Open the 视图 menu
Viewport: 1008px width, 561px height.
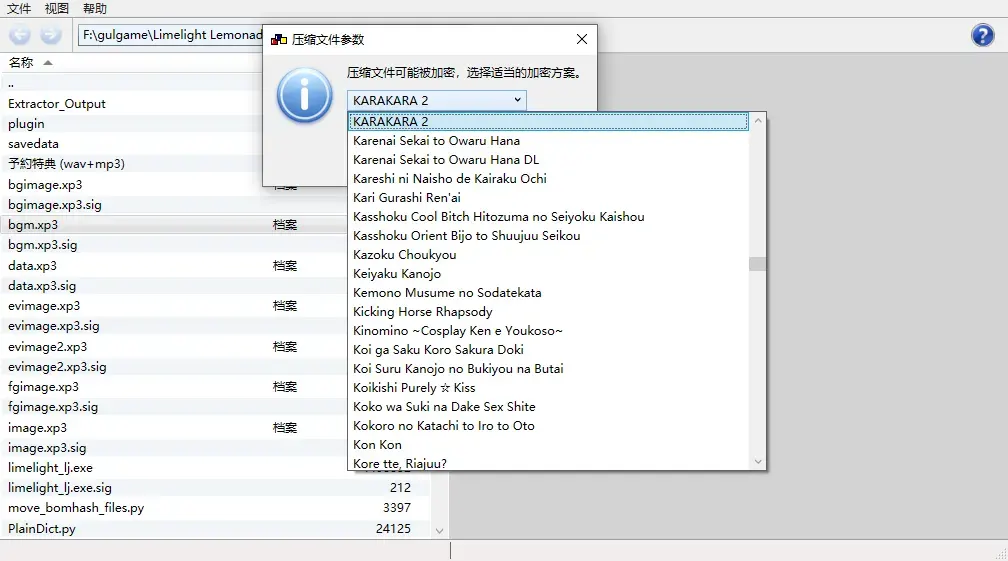point(57,8)
